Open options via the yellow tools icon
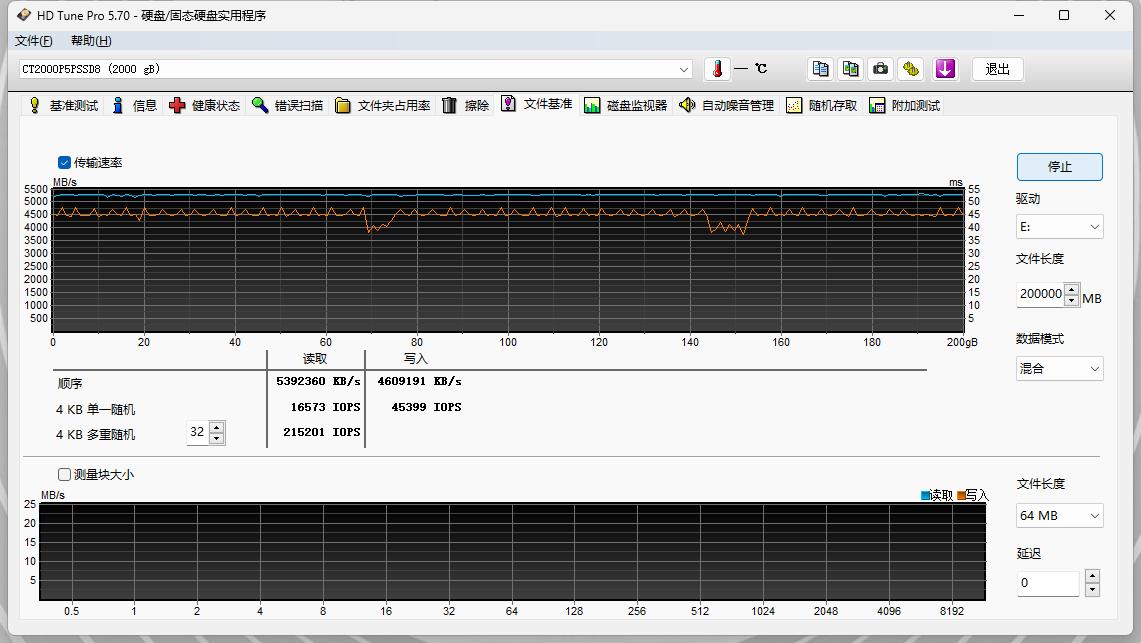This screenshot has width=1141, height=643. point(910,69)
